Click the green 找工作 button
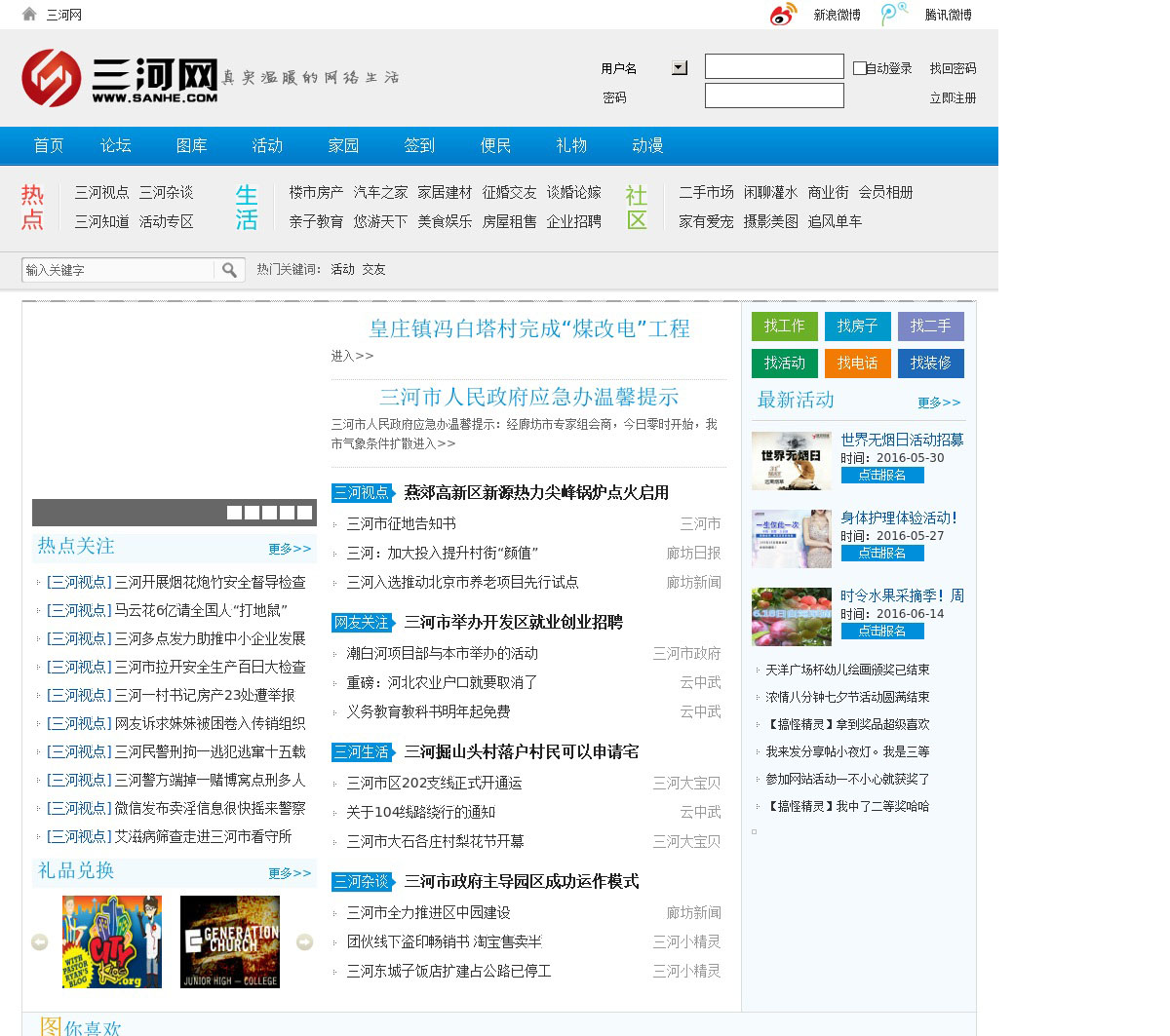Image resolution: width=1170 pixels, height=1036 pixels. (x=784, y=326)
